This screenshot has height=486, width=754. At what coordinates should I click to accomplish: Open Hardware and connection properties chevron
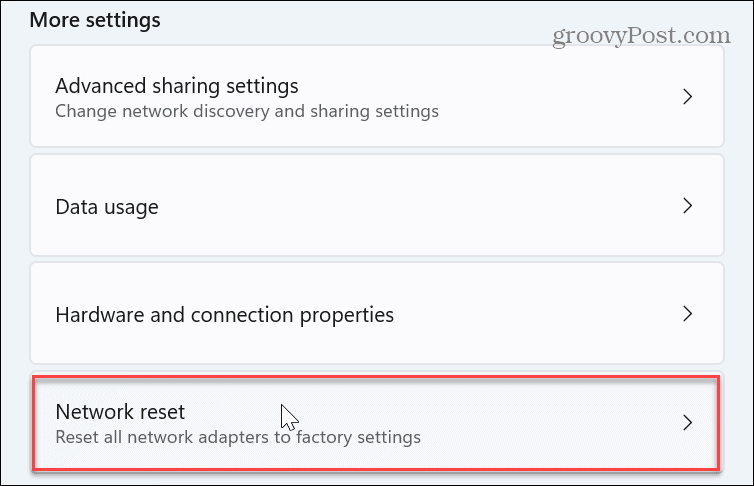pyautogui.click(x=687, y=314)
